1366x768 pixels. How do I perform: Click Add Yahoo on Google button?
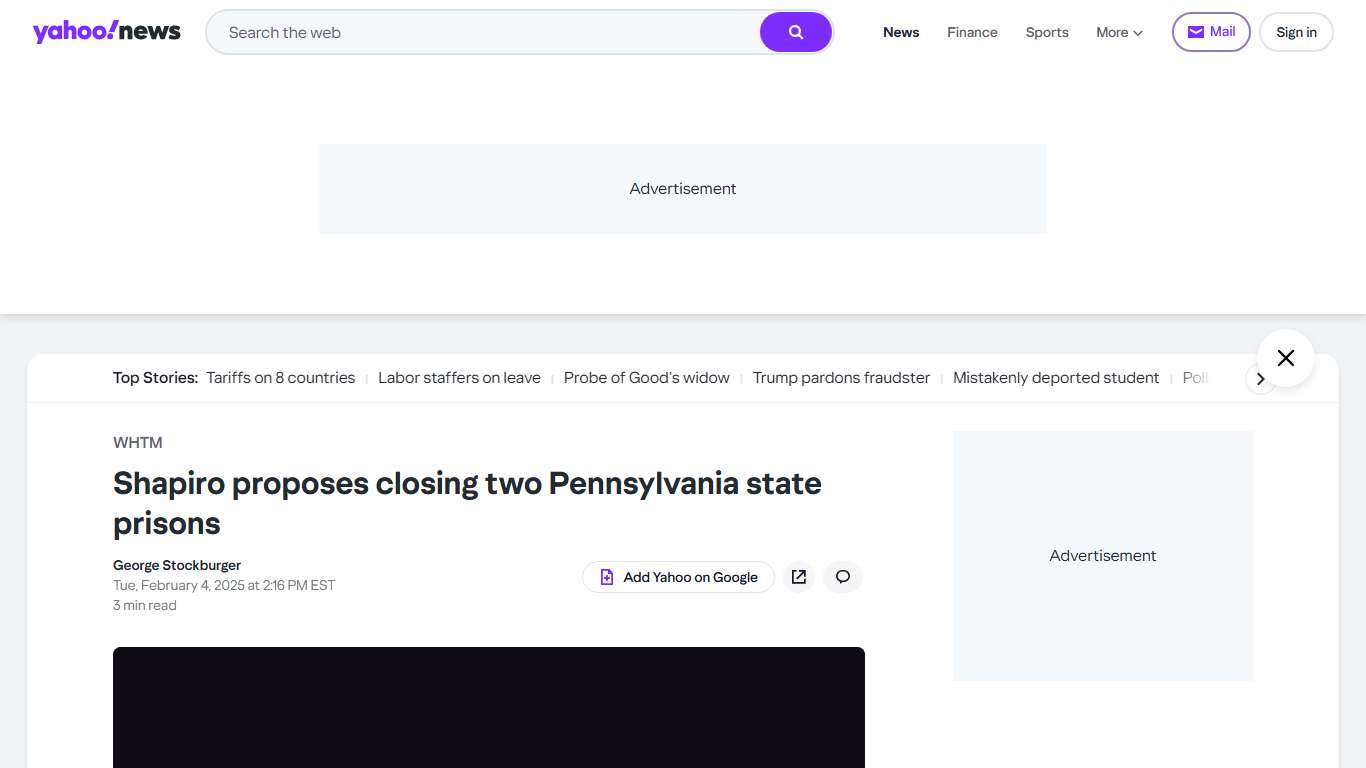click(678, 577)
